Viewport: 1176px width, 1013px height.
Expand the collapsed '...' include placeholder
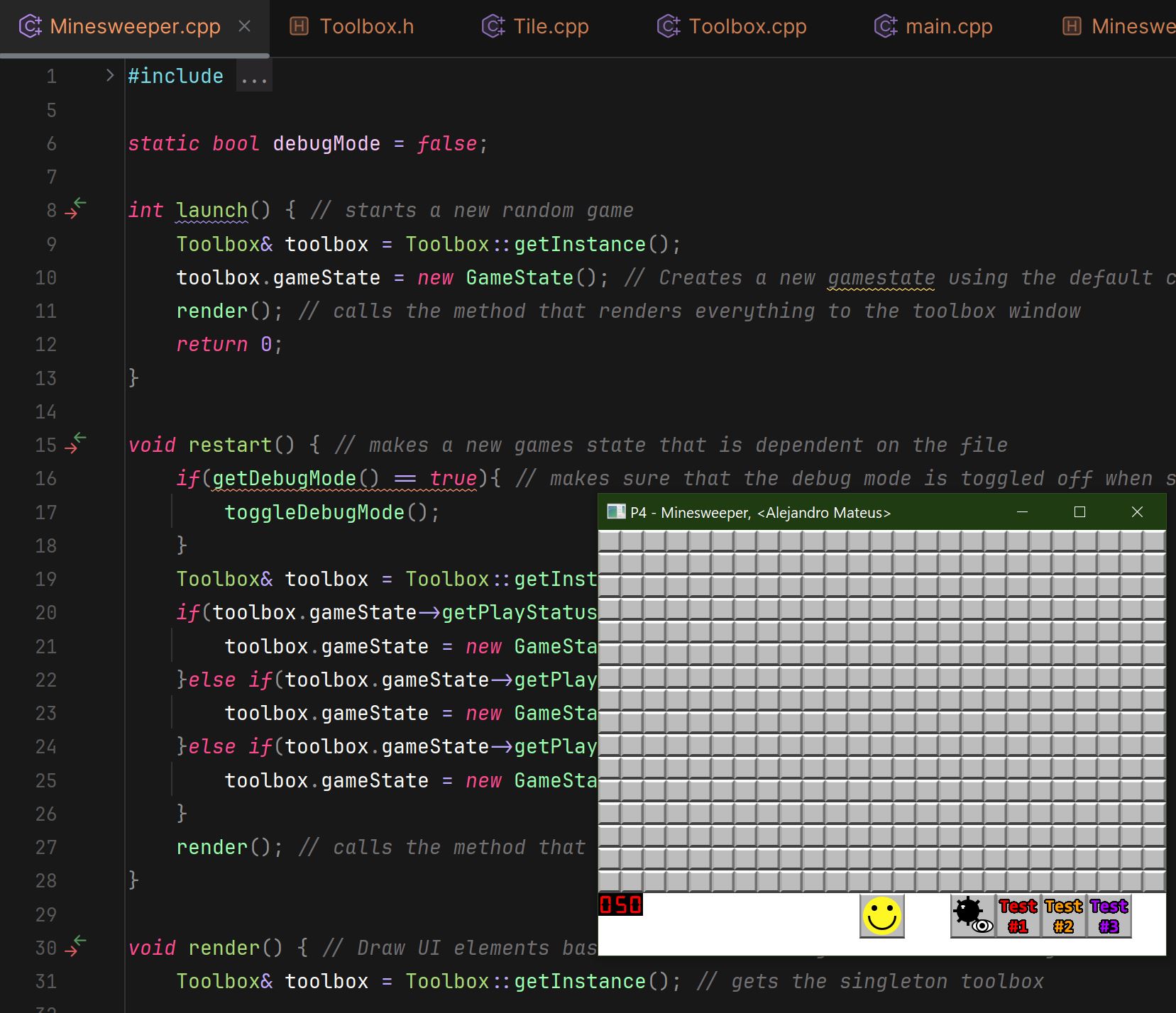pos(254,76)
